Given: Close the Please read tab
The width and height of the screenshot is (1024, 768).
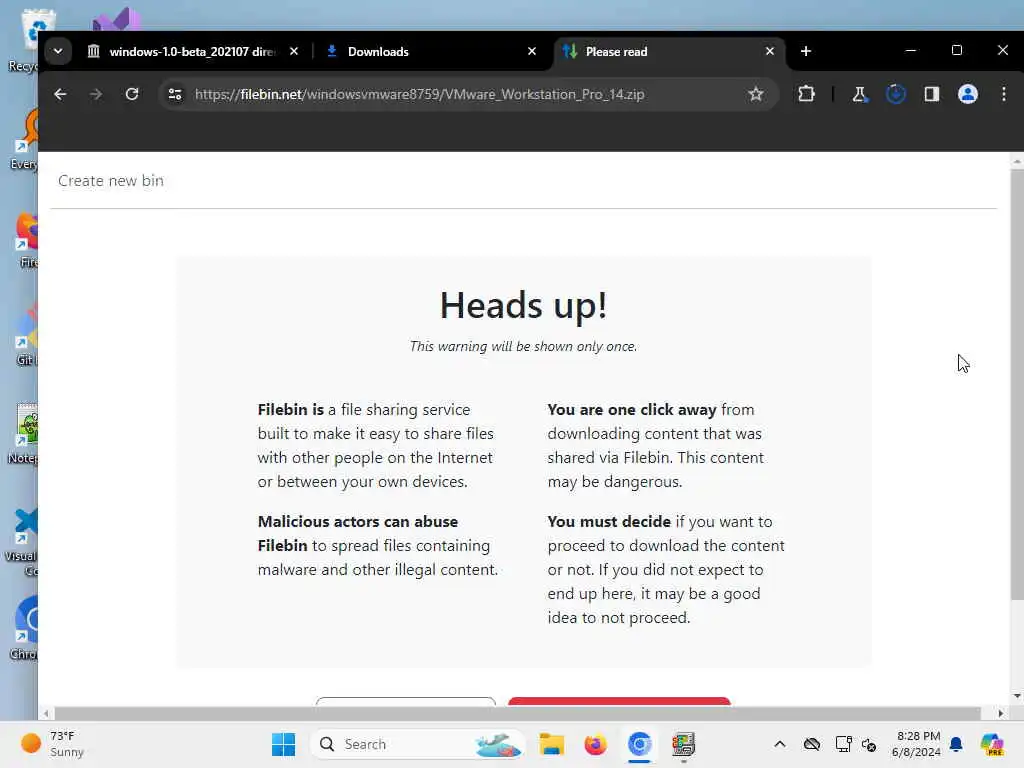Looking at the screenshot, I should [770, 51].
